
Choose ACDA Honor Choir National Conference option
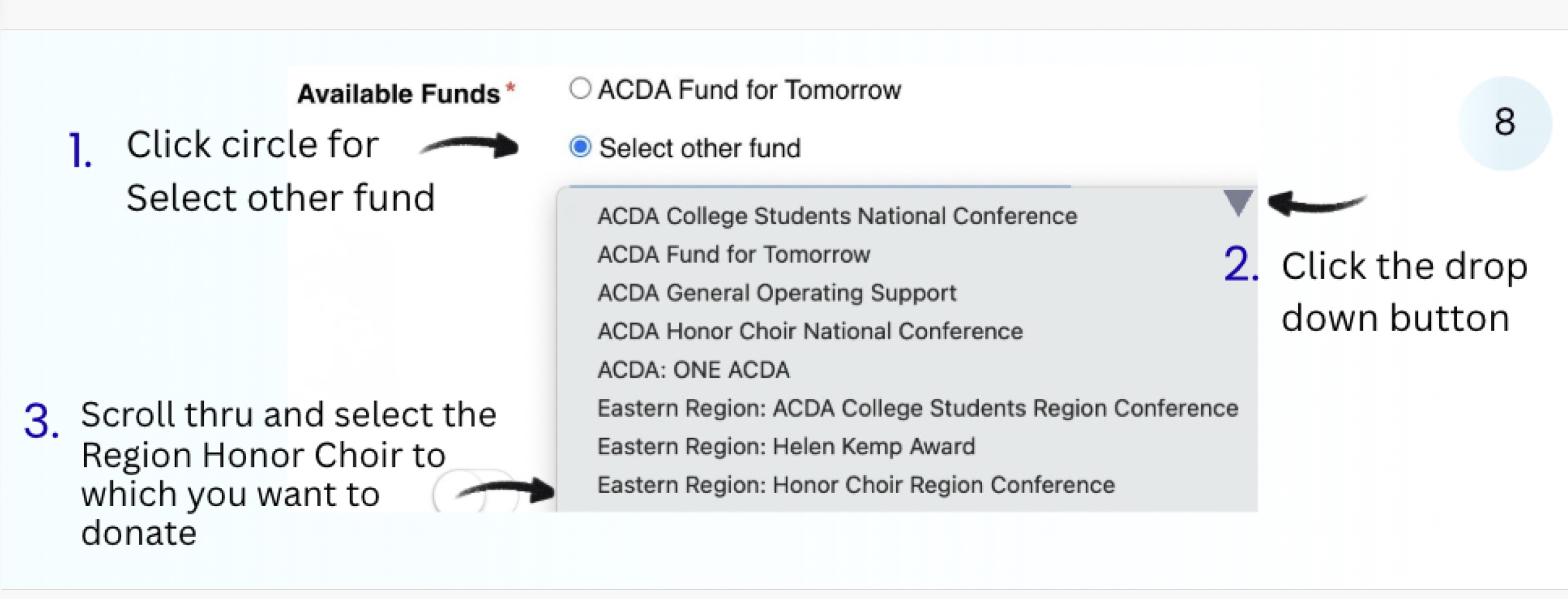(x=810, y=332)
